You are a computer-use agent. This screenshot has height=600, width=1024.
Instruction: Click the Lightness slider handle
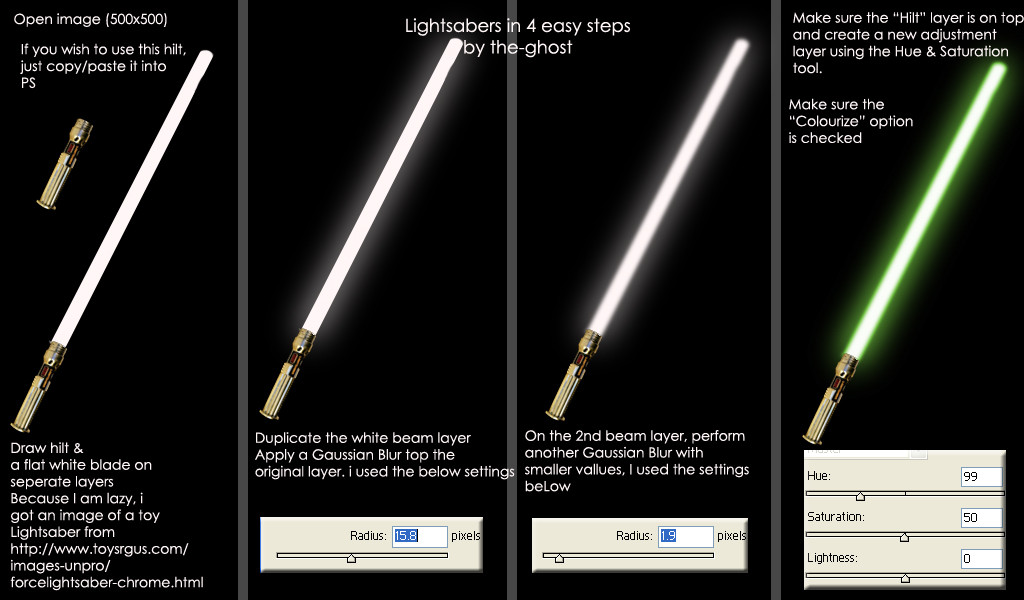[905, 578]
